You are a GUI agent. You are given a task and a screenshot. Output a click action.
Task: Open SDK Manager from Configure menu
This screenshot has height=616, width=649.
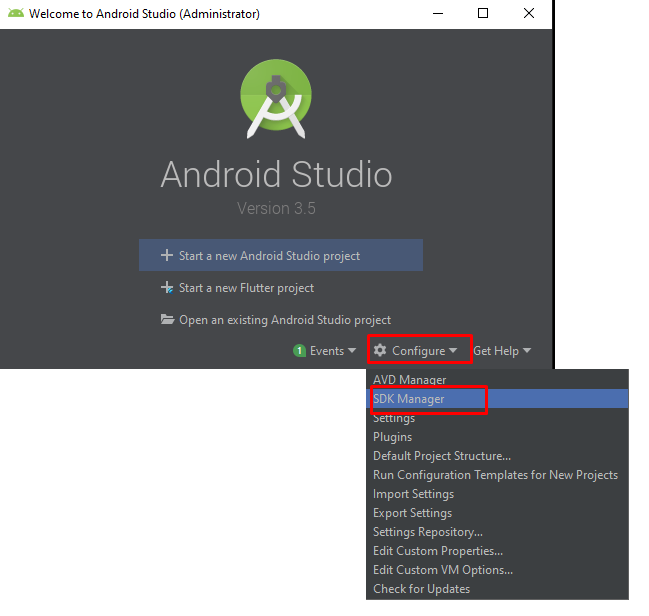[409, 399]
